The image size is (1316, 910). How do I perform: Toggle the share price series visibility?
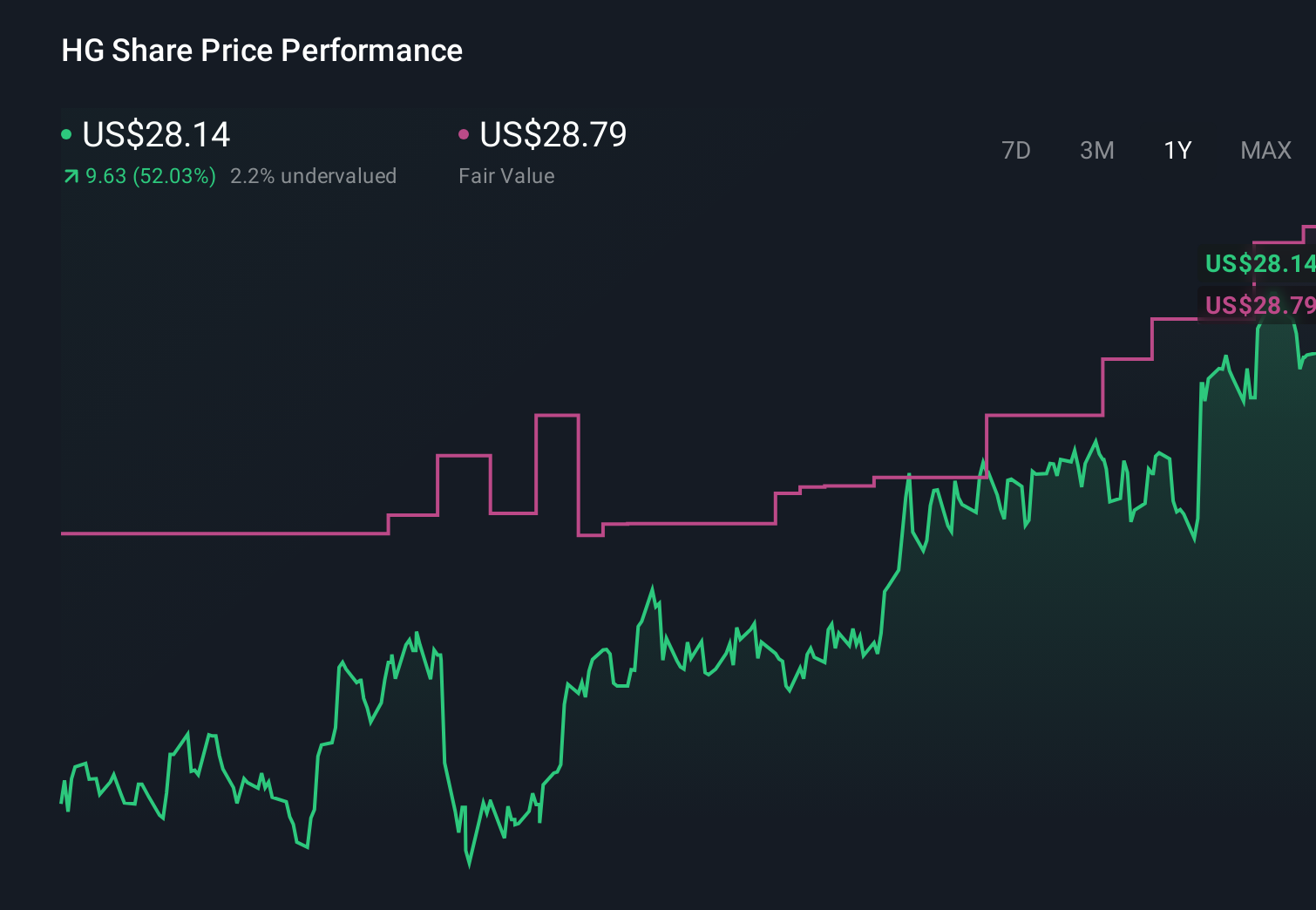pos(66,134)
